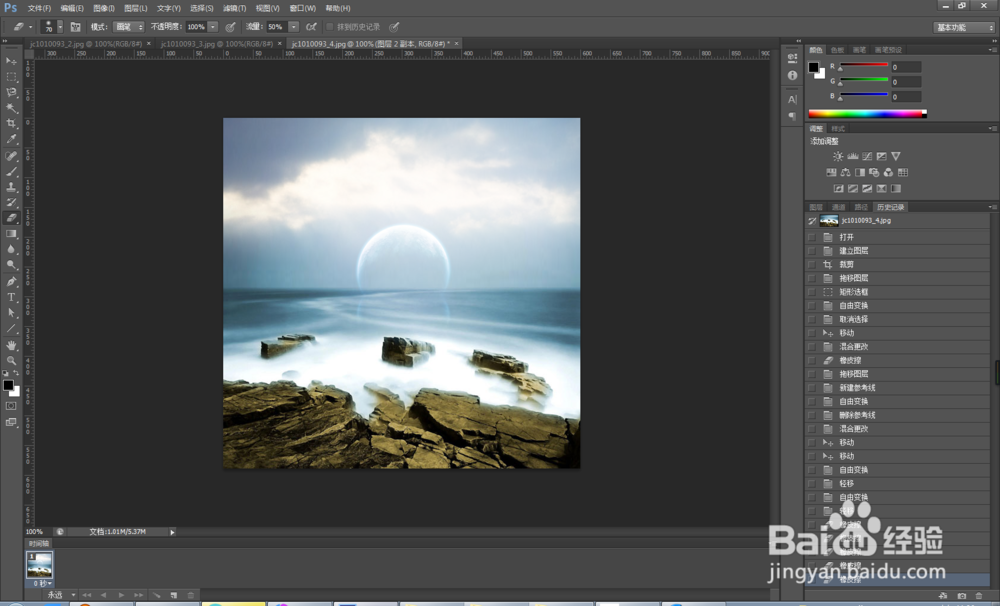Open the Info panel icon

(x=792, y=75)
